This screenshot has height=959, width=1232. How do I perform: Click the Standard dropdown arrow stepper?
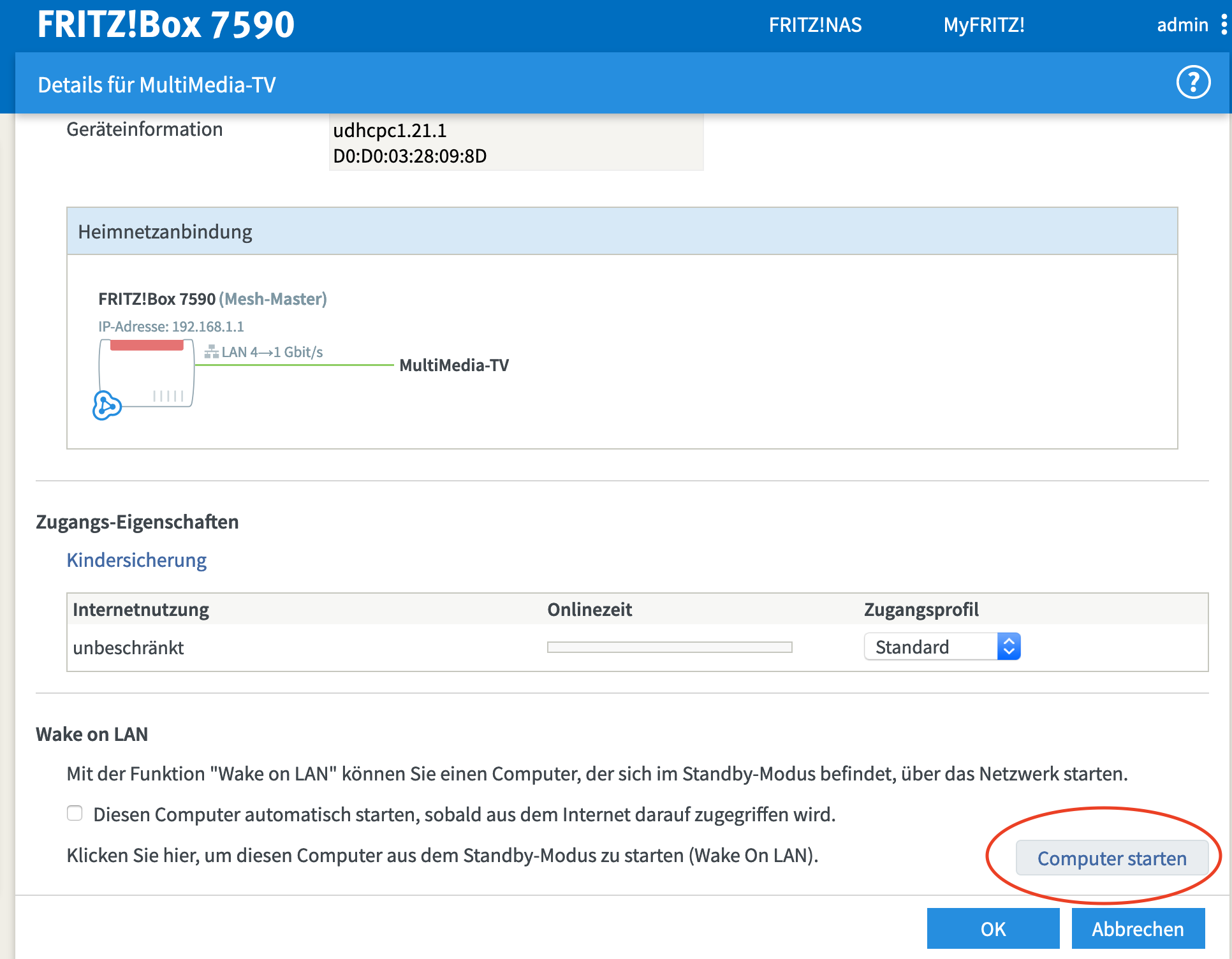[x=1009, y=647]
